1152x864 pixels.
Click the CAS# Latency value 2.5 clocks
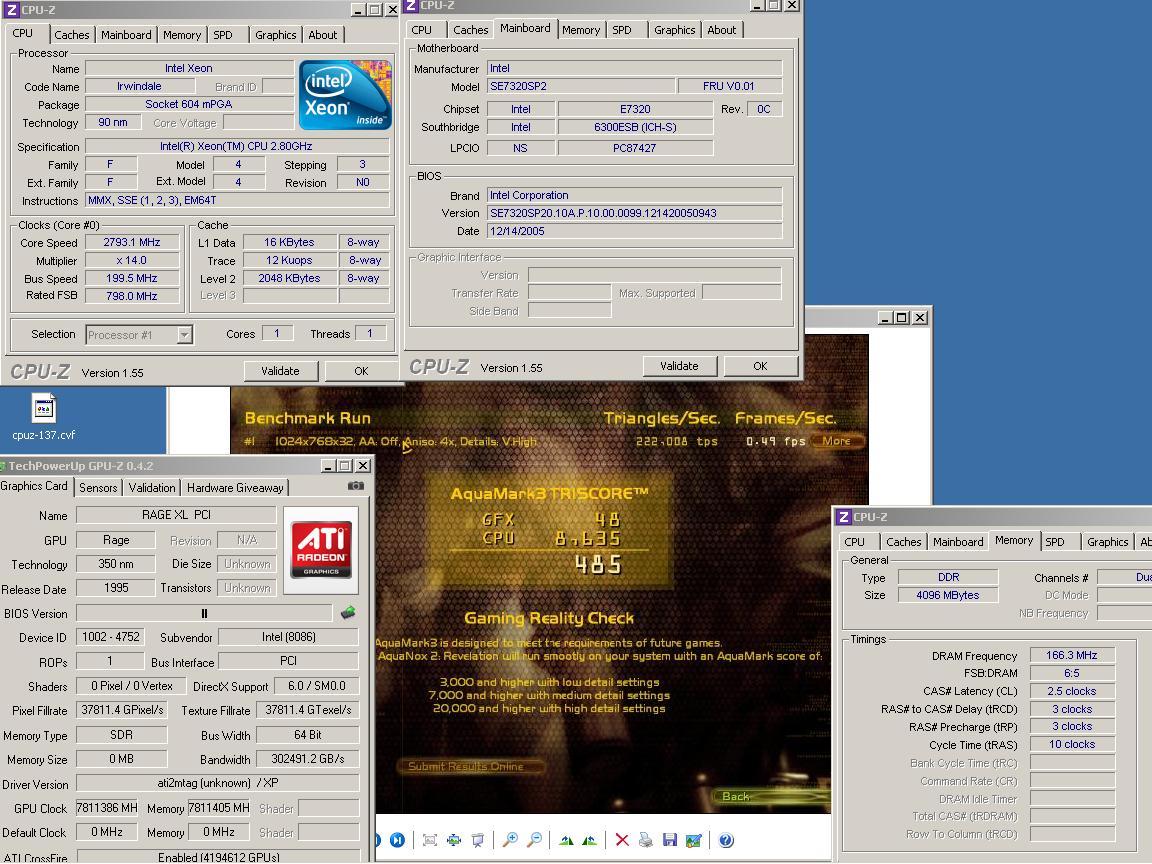[1072, 691]
